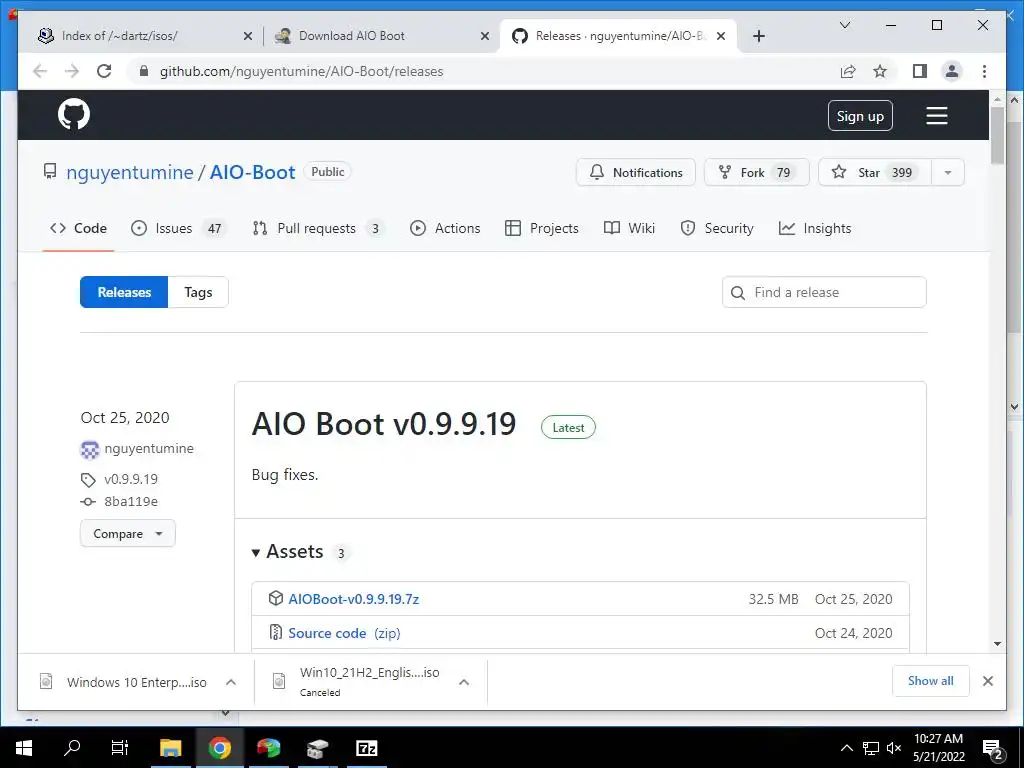Open menu for Windows 10 Enterp....iso download

[x=231, y=682]
